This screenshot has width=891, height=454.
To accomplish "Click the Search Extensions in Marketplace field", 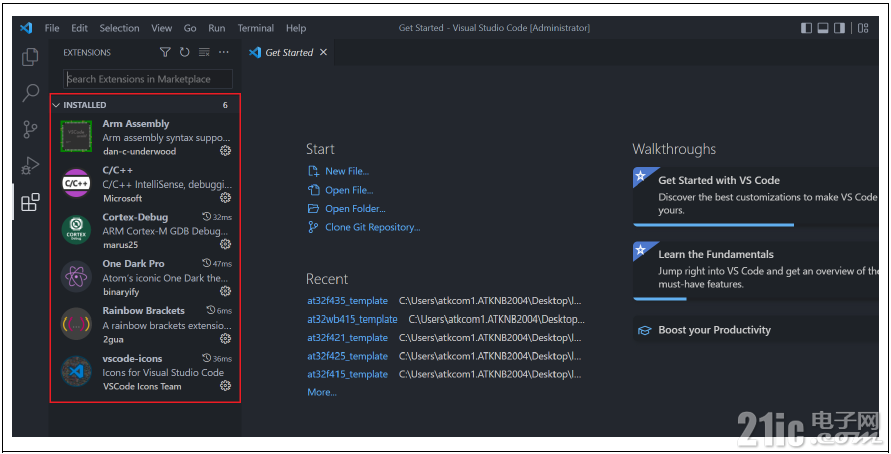I will pyautogui.click(x=148, y=79).
